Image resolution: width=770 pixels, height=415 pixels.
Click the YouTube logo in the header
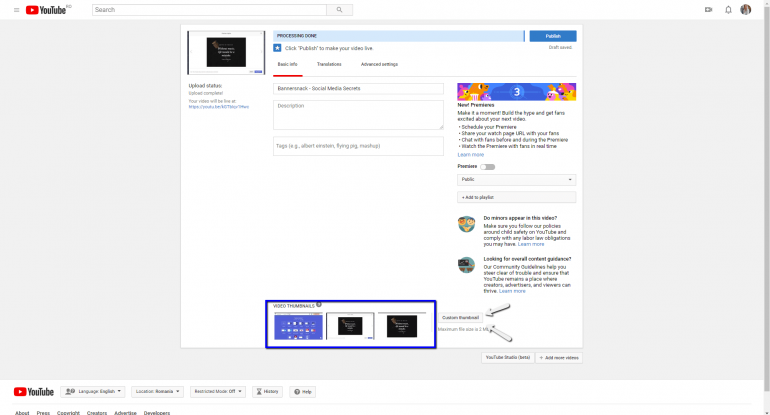pyautogui.click(x=46, y=10)
